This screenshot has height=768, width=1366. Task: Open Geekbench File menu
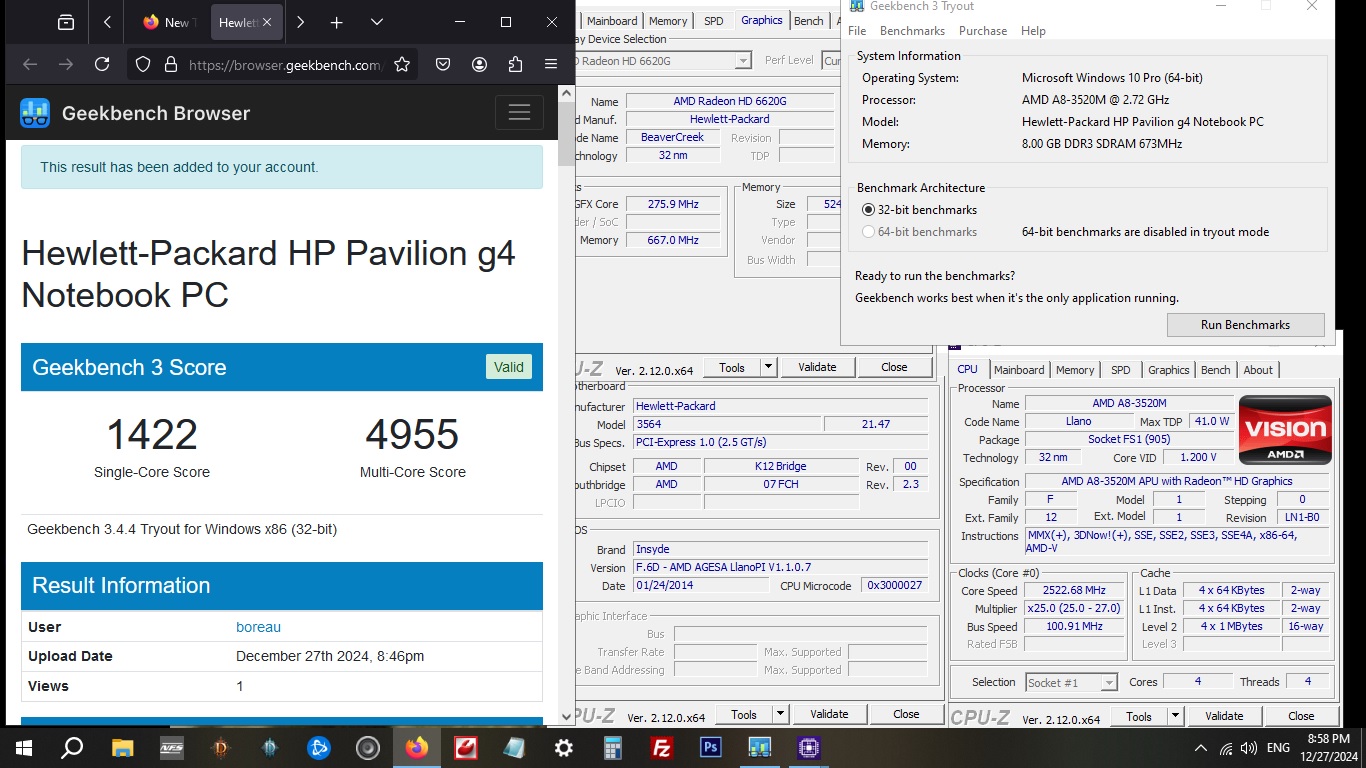tap(857, 31)
